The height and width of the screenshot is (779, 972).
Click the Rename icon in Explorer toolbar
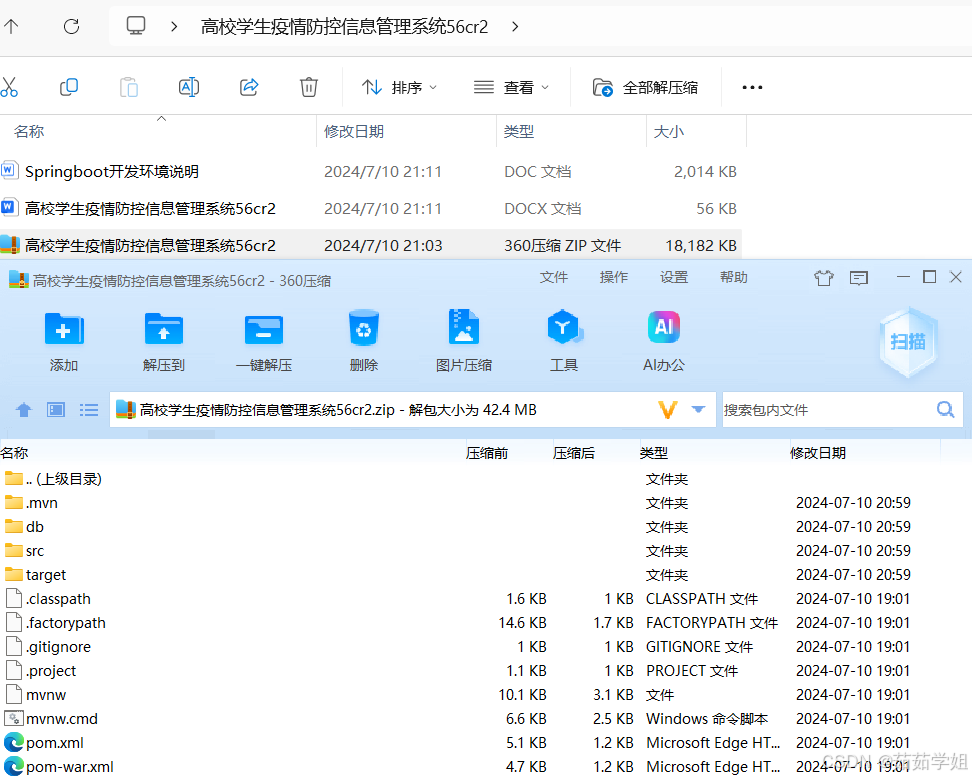[188, 87]
